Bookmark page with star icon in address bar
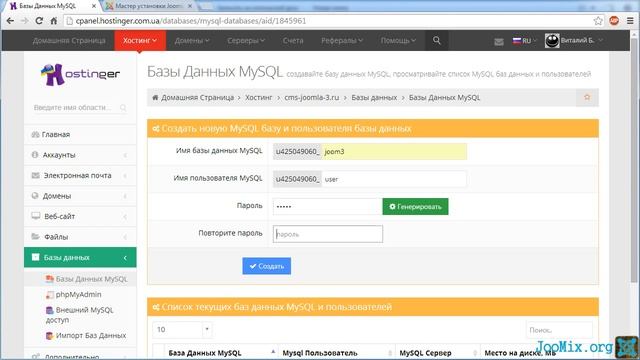This screenshot has height=360, width=640. tap(598, 21)
